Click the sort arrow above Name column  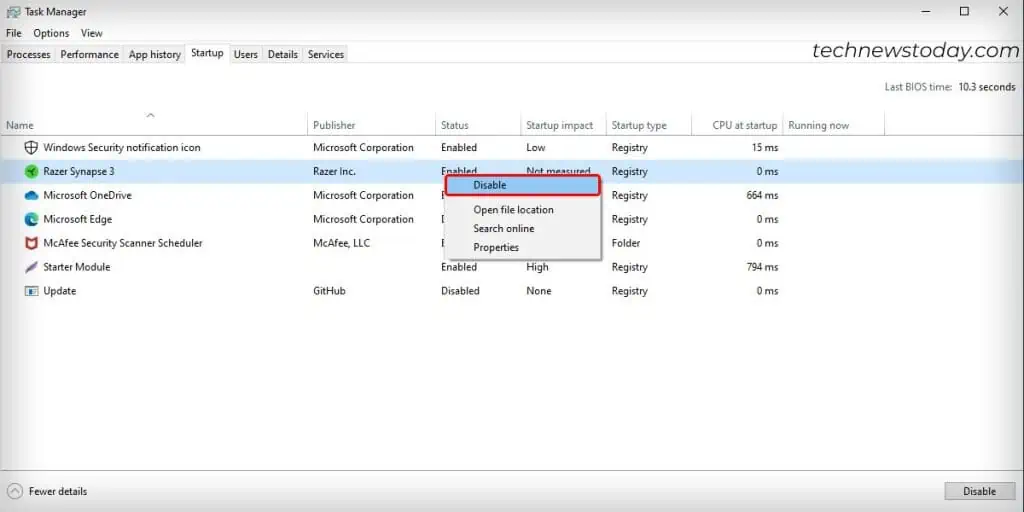(150, 115)
